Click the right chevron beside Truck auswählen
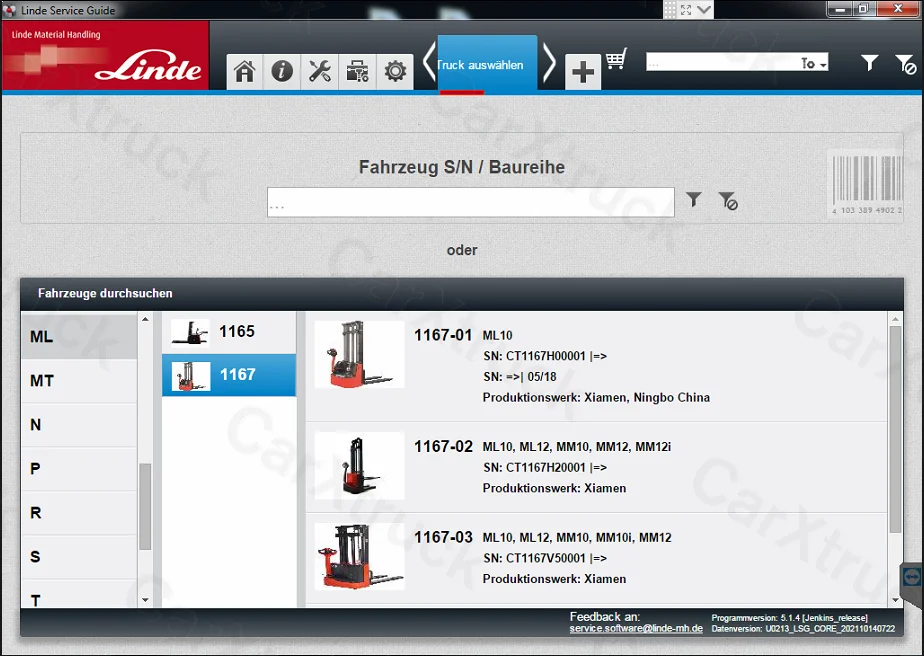The image size is (924, 656). tap(549, 62)
